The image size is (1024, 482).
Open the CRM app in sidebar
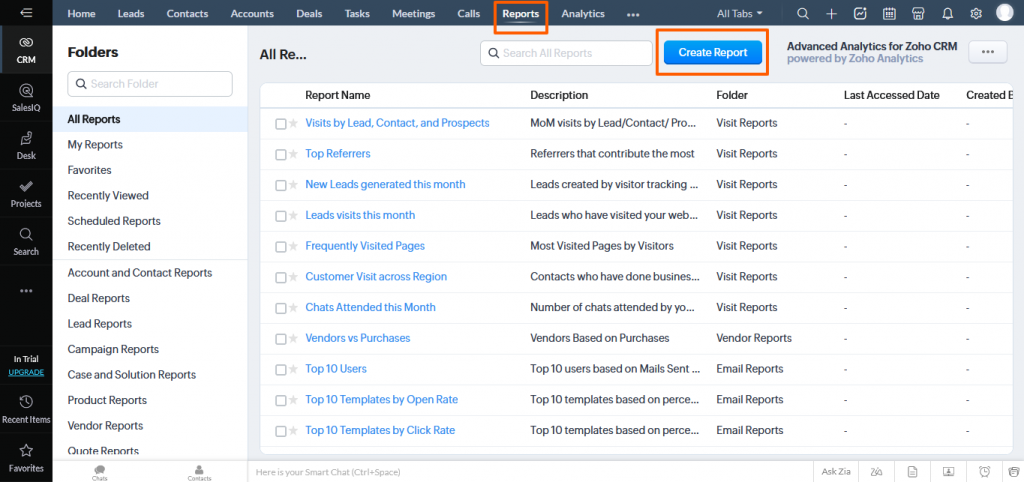point(26,50)
